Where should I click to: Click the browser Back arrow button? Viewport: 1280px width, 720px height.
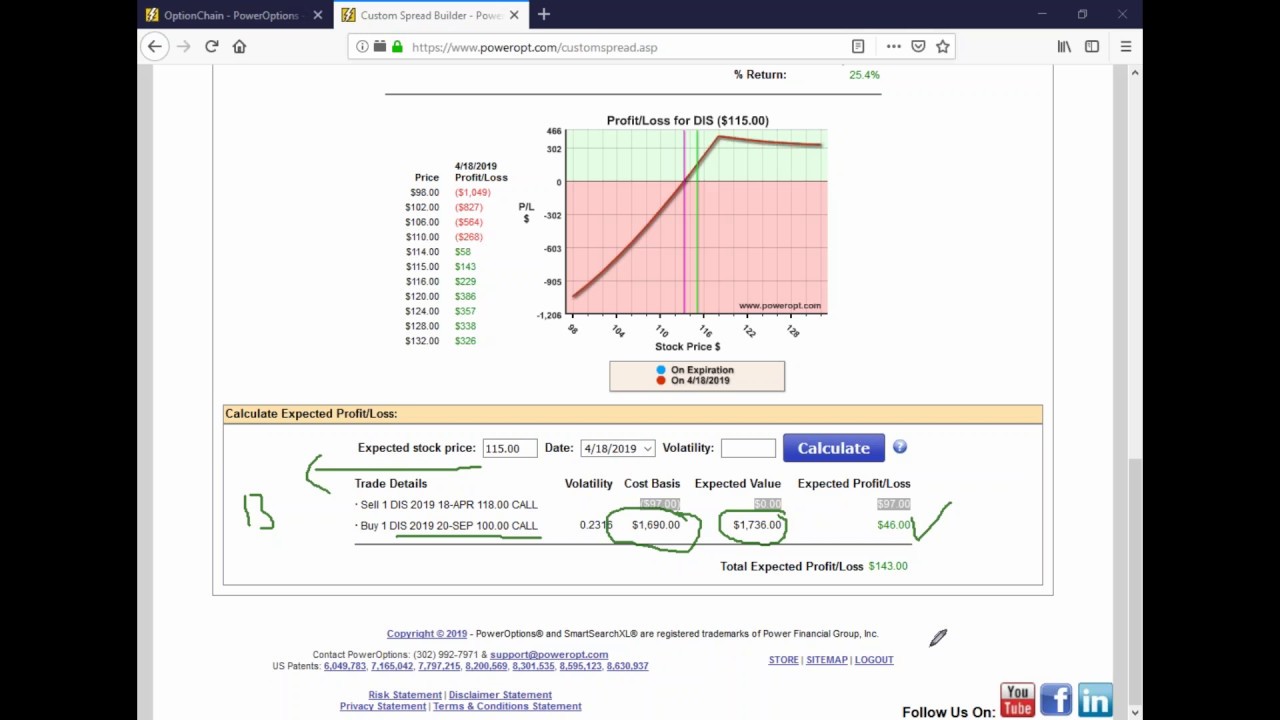tap(154, 46)
